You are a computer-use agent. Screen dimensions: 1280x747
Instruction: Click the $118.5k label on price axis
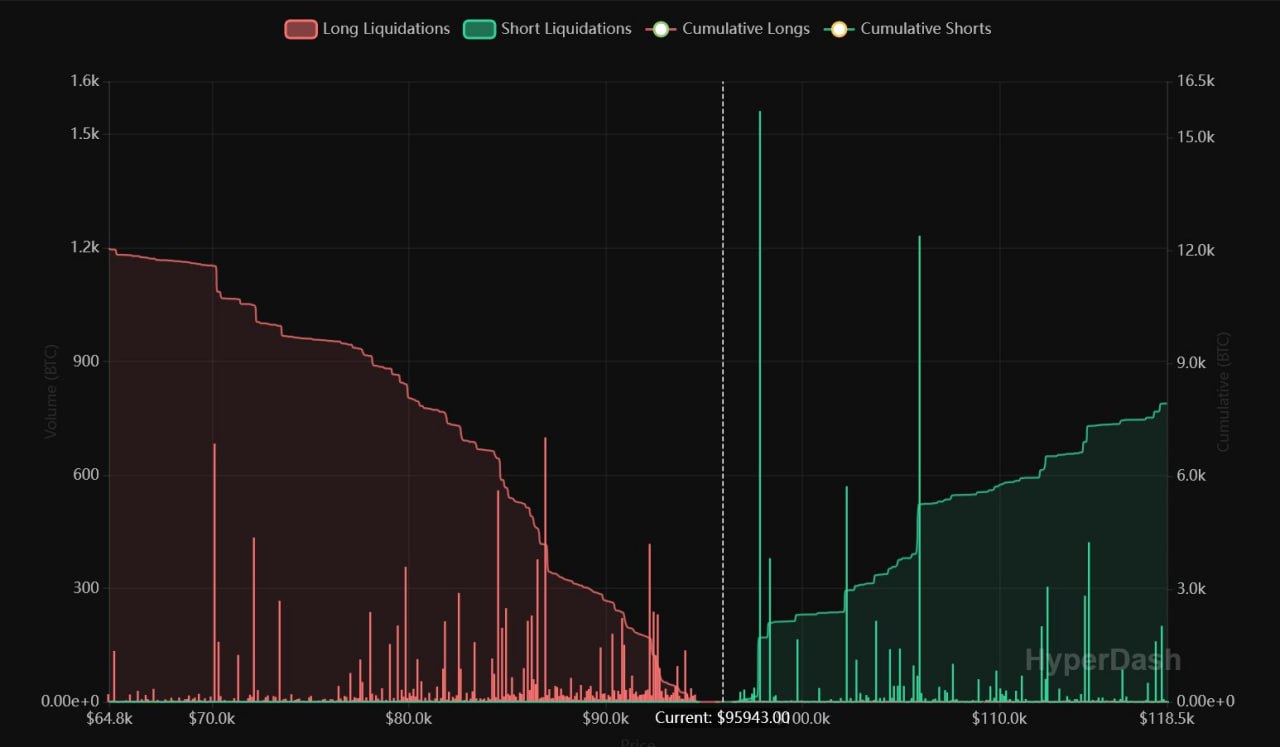[1166, 718]
